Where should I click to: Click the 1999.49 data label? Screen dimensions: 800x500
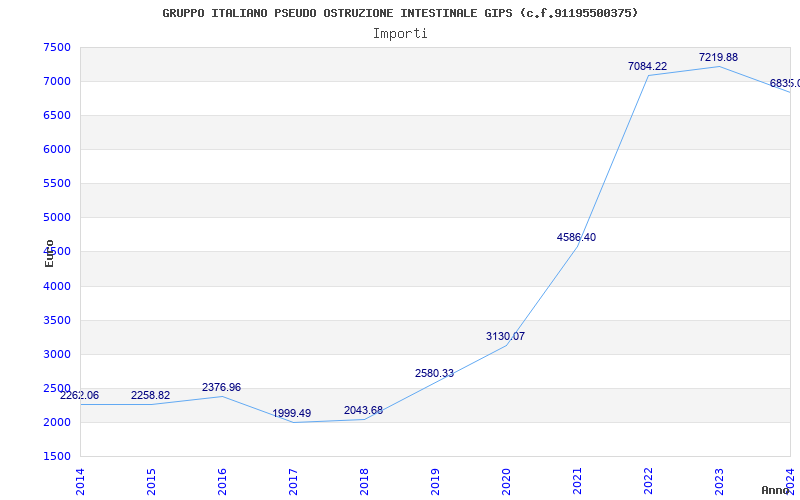[292, 413]
